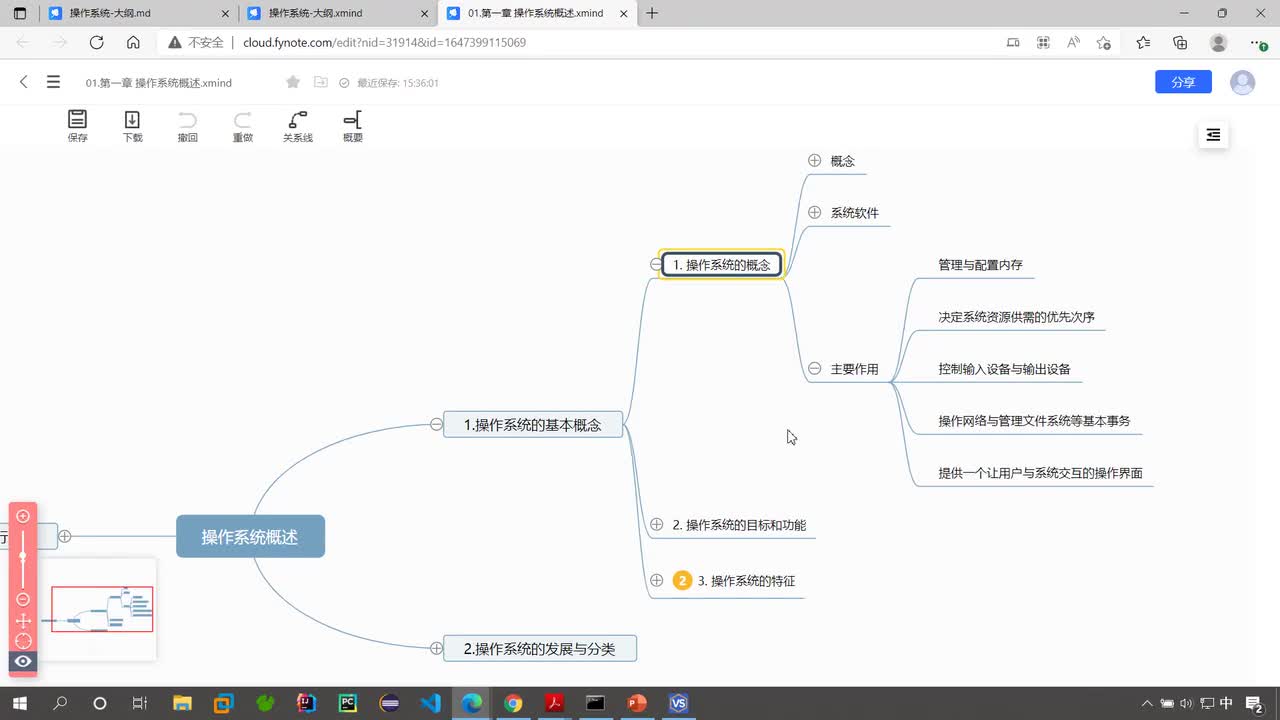Collapse the 1.操作系统的基本概念 node
Screen dimensions: 1280x720
pyautogui.click(x=436, y=424)
